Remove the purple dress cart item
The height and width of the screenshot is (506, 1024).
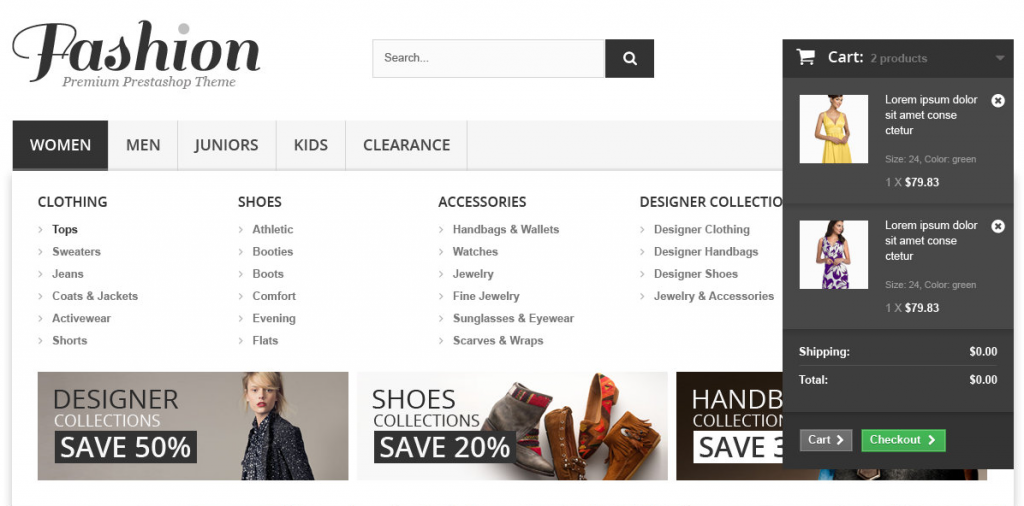(998, 226)
